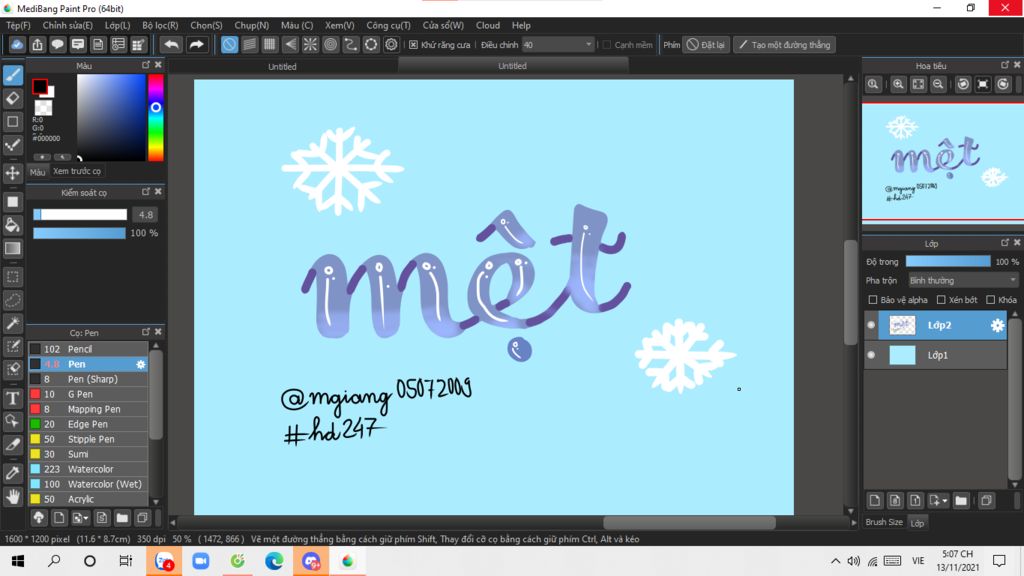The image size is (1024, 576).
Task: Select the Text tool
Action: tap(12, 398)
